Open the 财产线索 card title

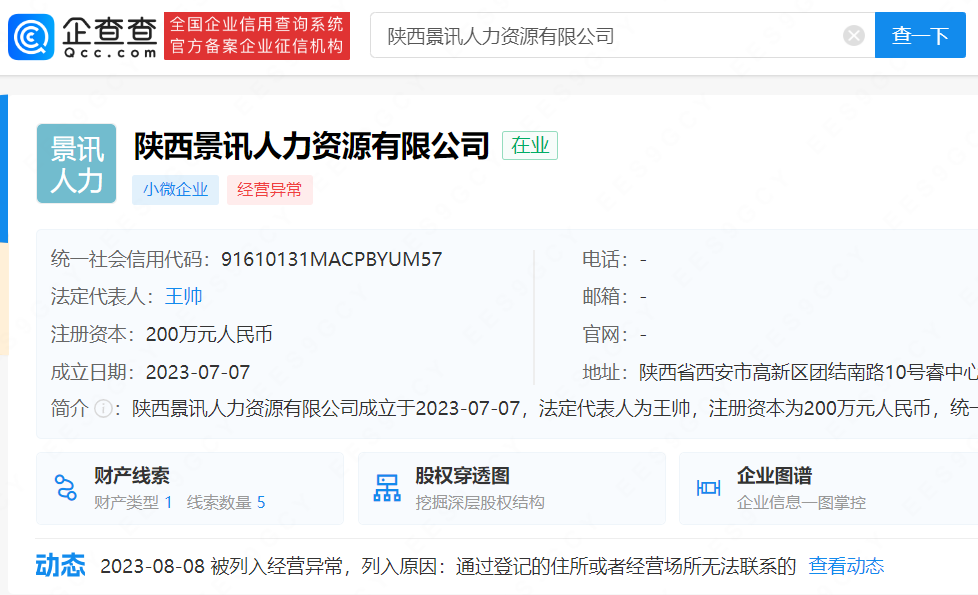(x=132, y=476)
